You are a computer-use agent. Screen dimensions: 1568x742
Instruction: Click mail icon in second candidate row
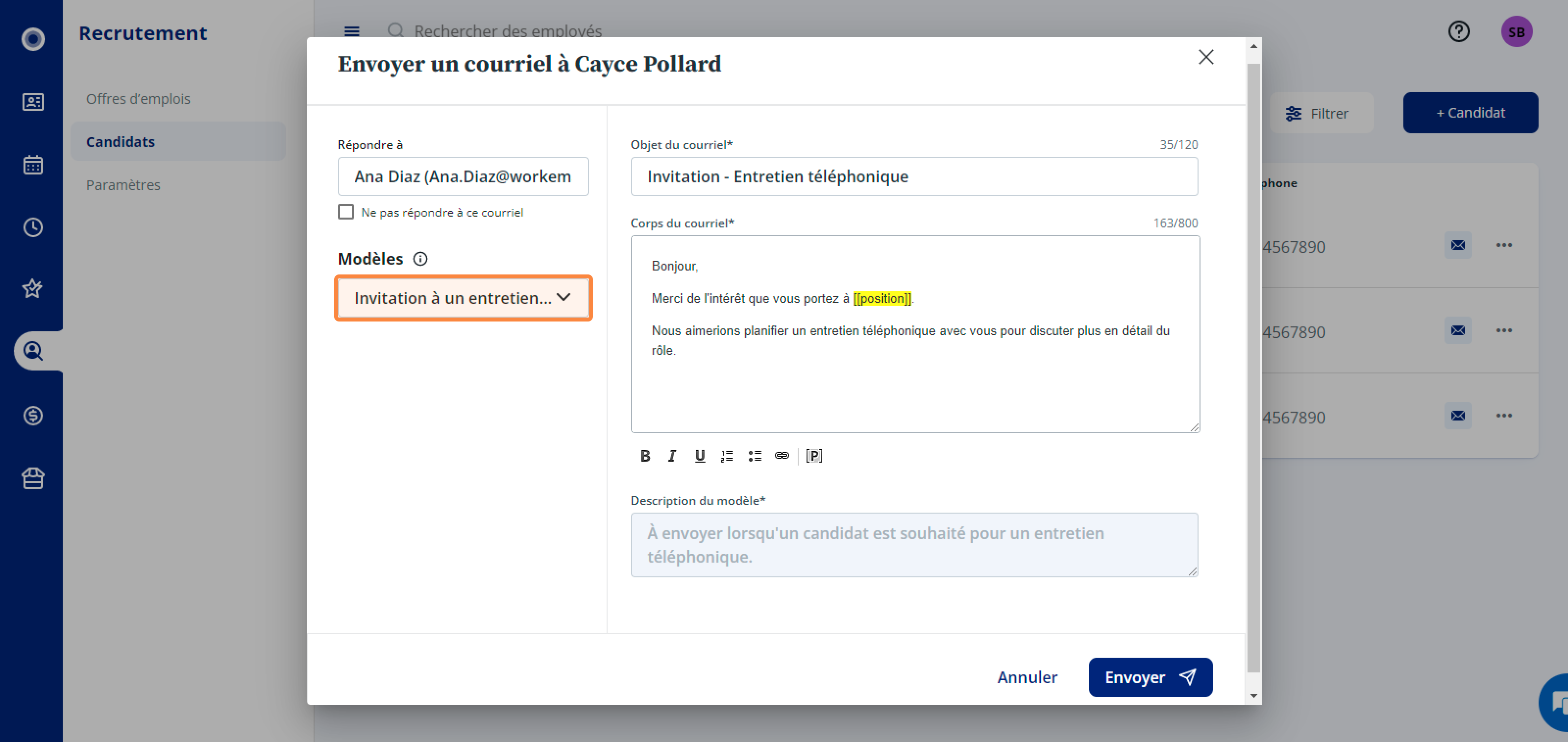coord(1458,330)
